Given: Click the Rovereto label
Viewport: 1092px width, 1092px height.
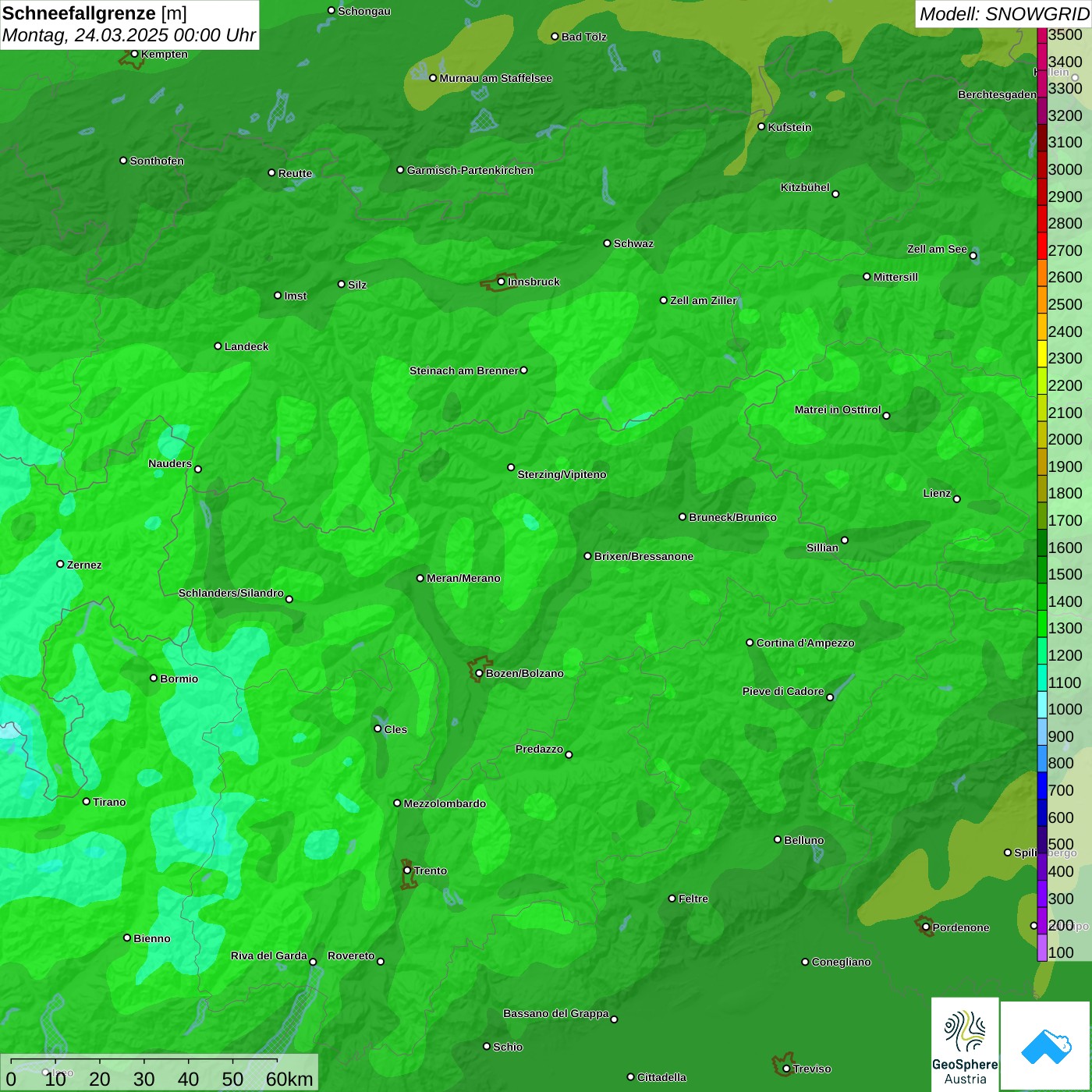Looking at the screenshot, I should [x=351, y=955].
